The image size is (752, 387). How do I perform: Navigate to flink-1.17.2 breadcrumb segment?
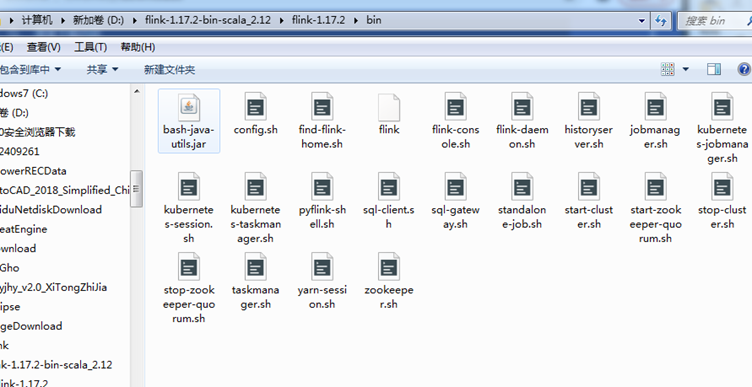318,20
